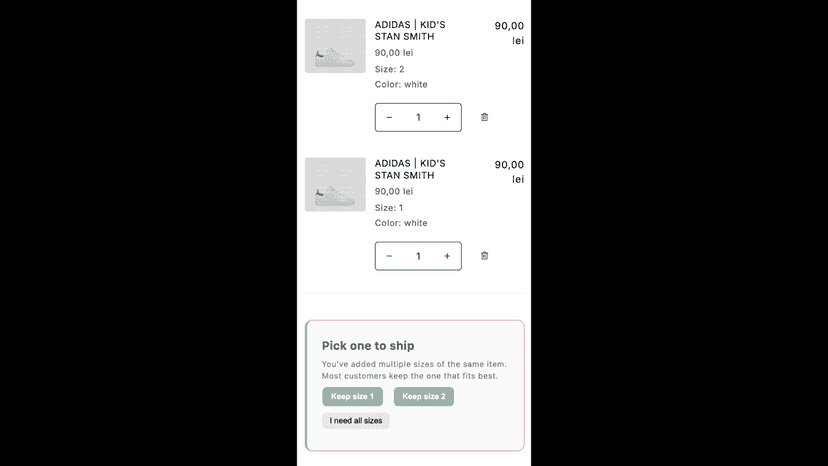Delete the Size 1 Stan Smith using trash icon
The width and height of the screenshot is (828, 466).
[484, 256]
